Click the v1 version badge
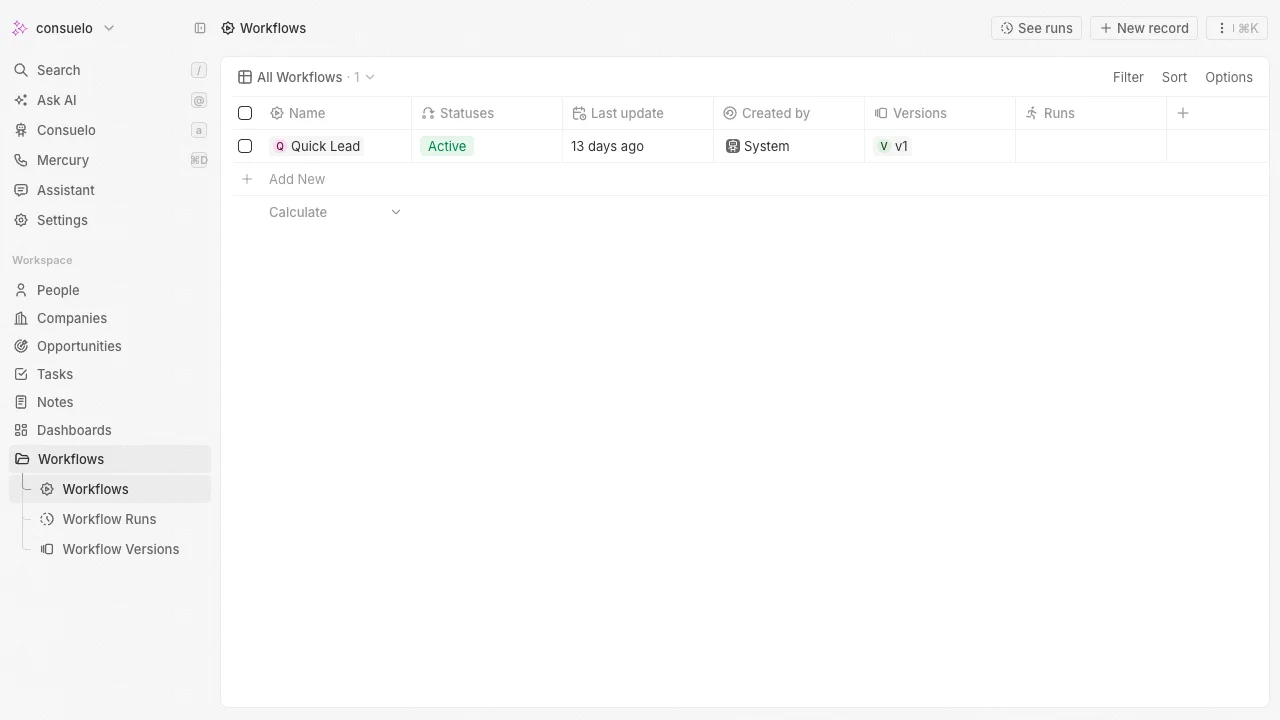 (x=893, y=146)
